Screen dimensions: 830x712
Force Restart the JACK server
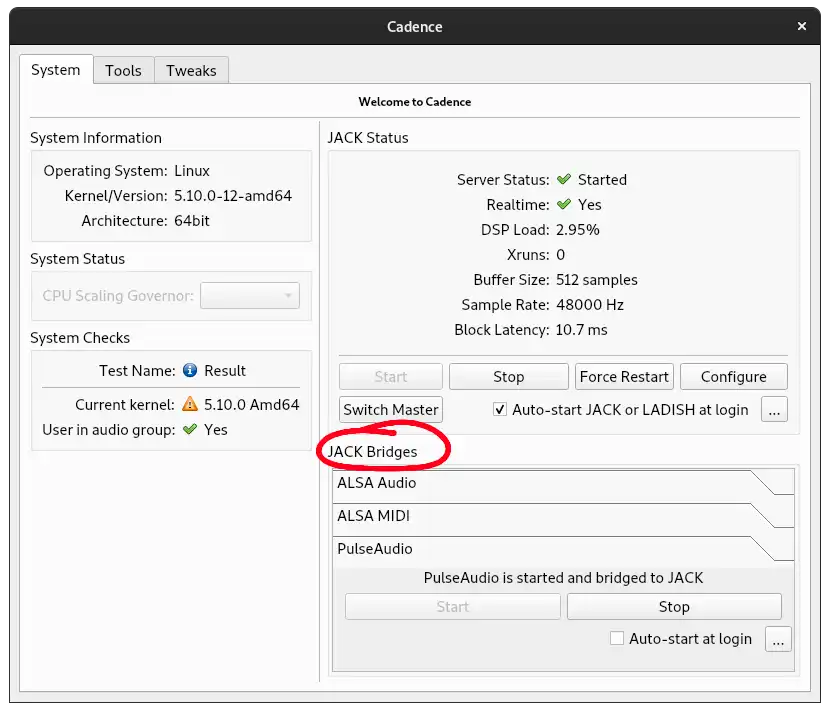[x=624, y=376]
